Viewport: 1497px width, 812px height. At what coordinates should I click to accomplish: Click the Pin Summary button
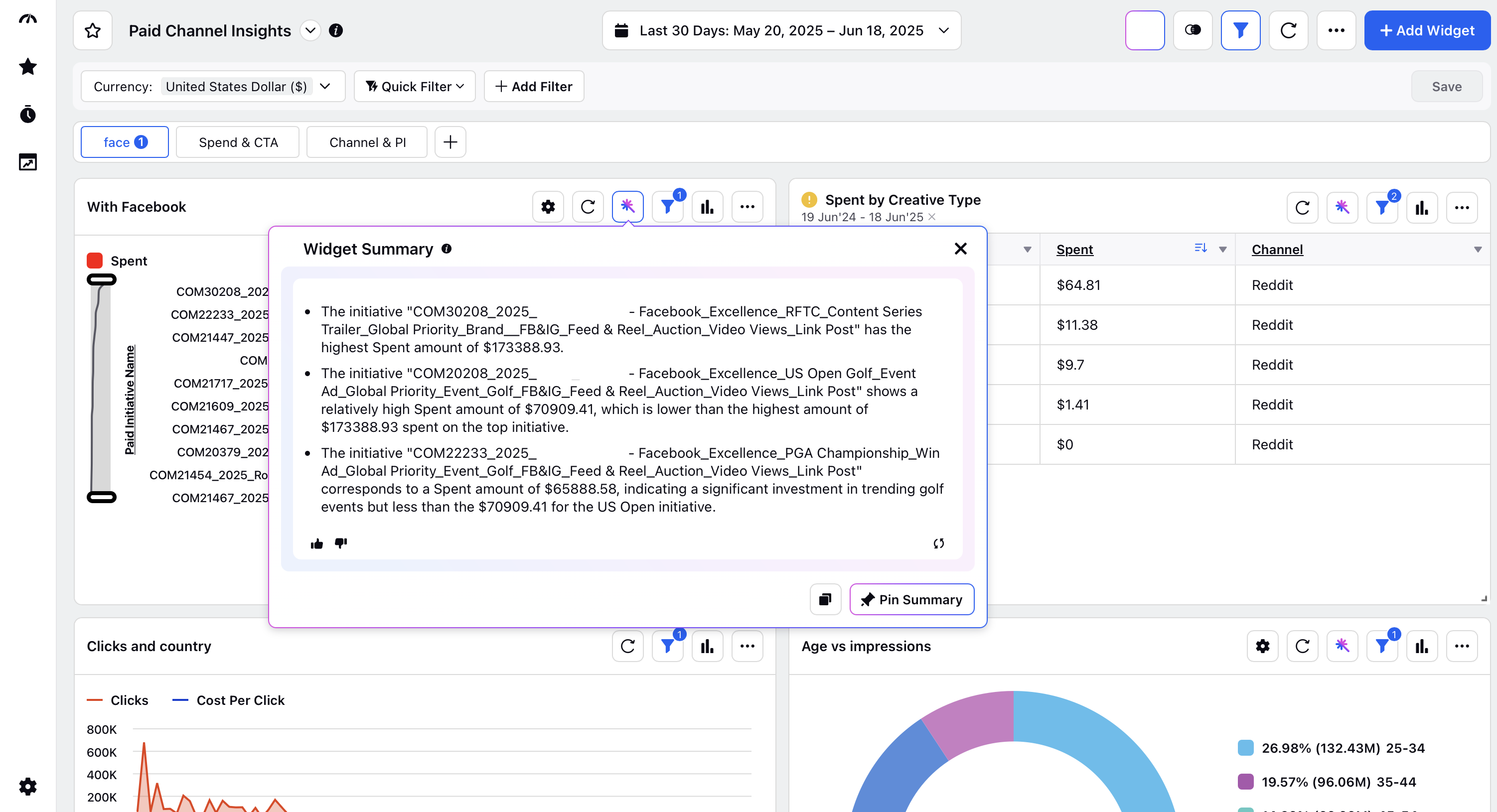[x=911, y=599]
